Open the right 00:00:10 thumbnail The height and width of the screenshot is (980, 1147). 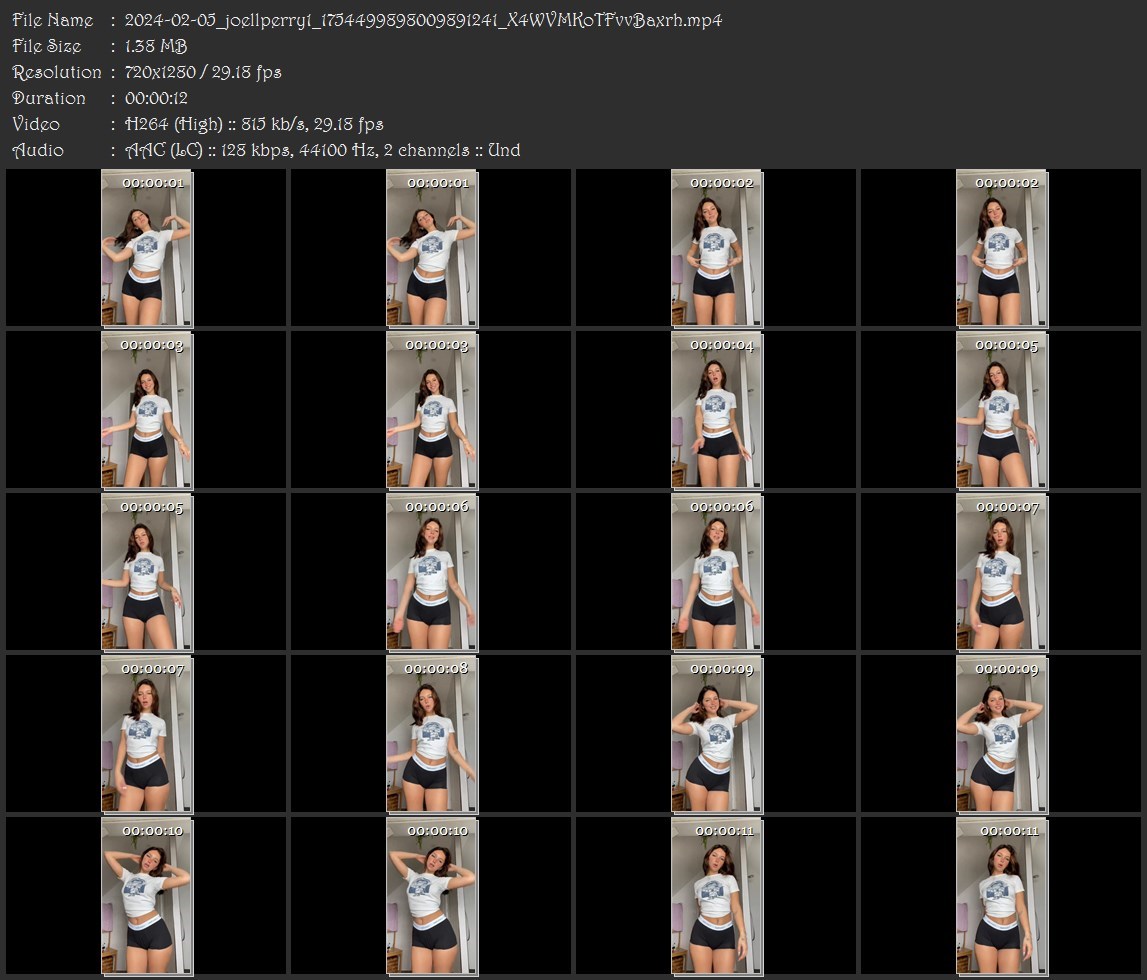tap(432, 897)
